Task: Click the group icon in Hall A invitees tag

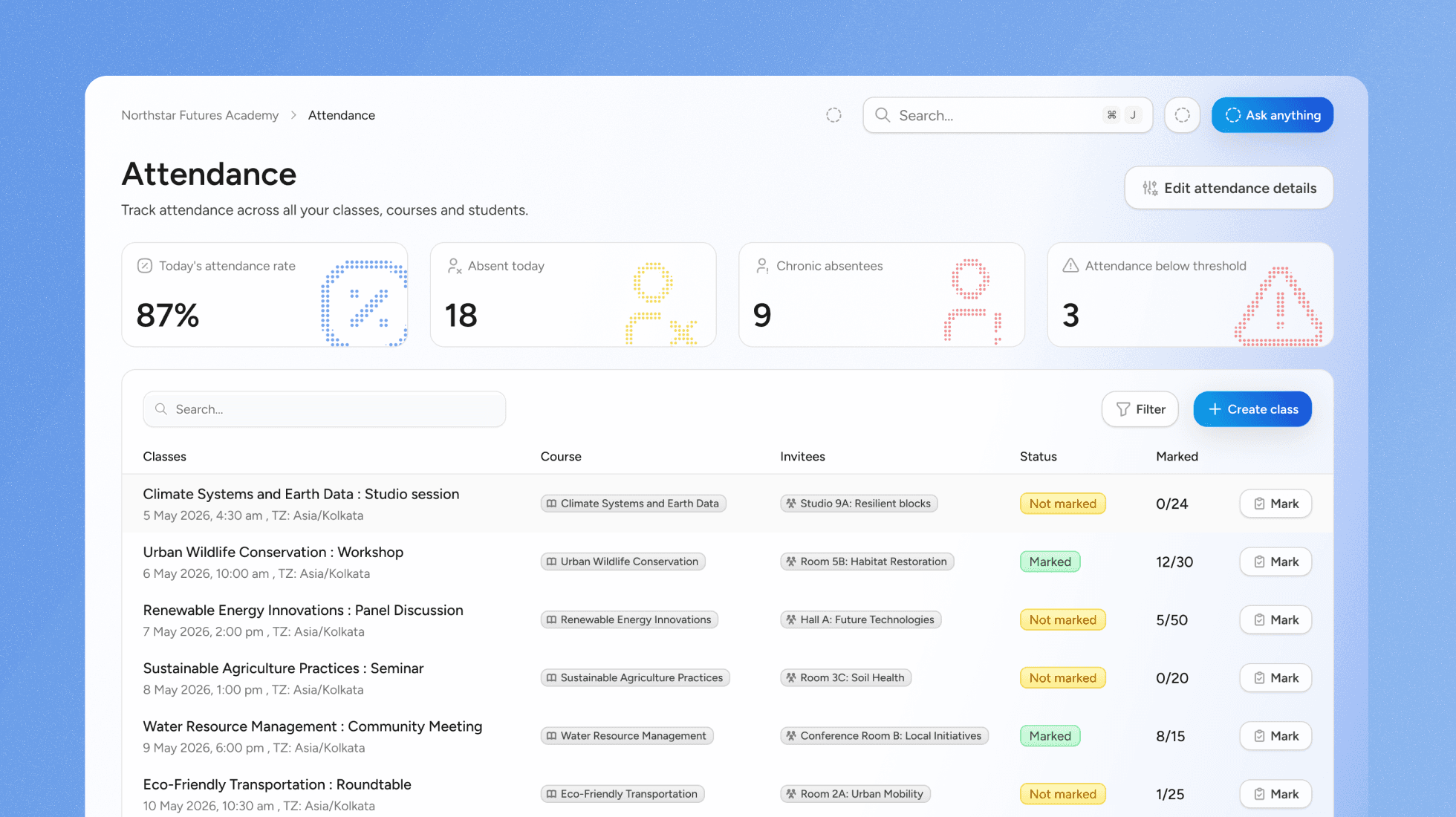Action: (791, 619)
